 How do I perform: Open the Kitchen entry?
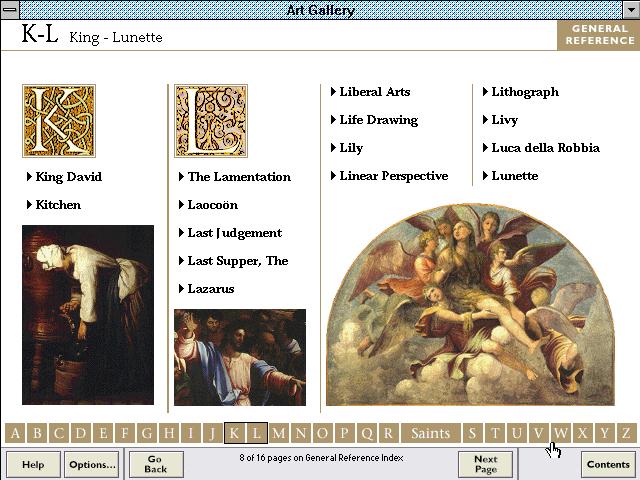pyautogui.click(x=54, y=204)
